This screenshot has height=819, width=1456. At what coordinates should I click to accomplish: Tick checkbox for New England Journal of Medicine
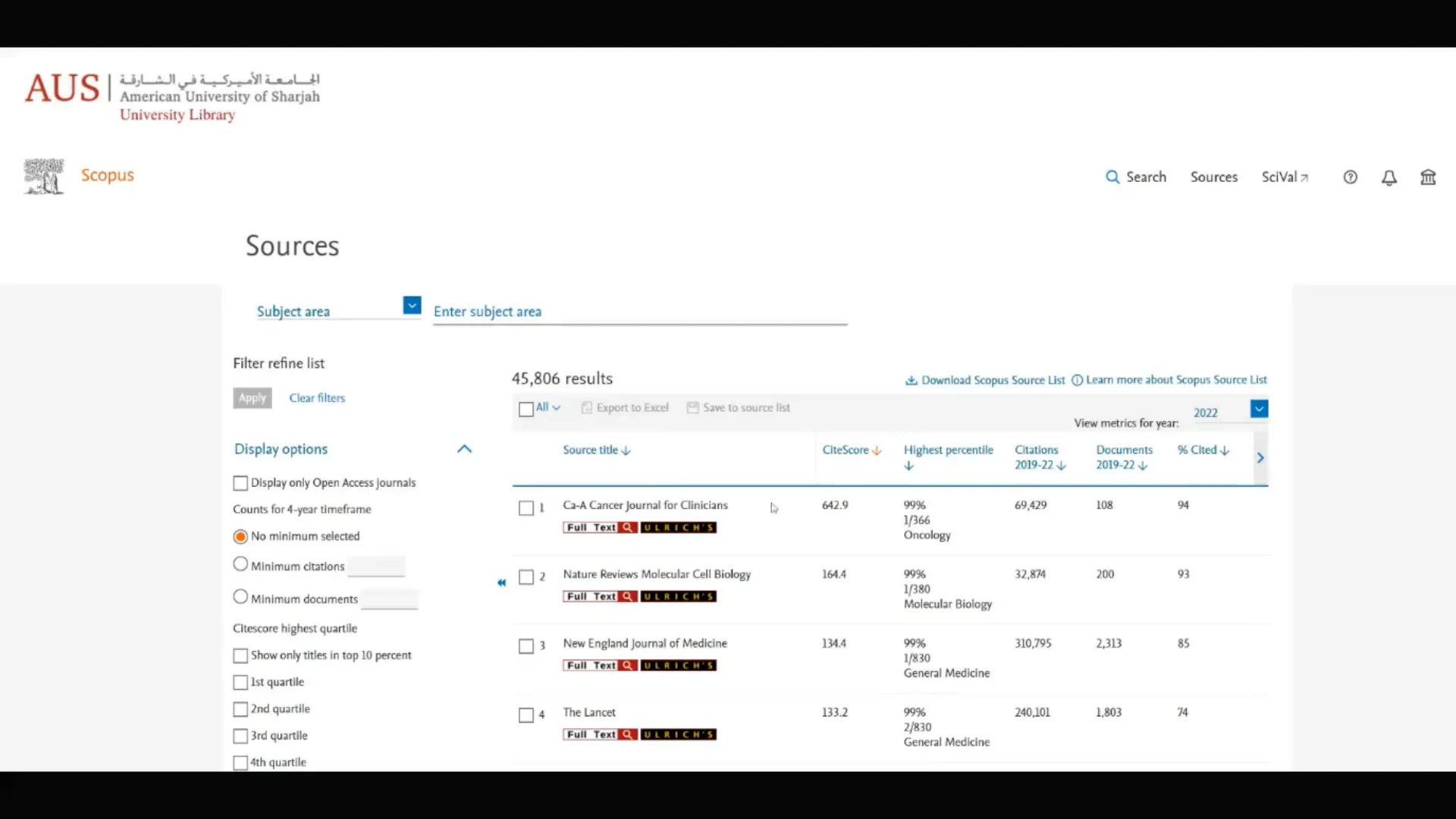click(526, 646)
